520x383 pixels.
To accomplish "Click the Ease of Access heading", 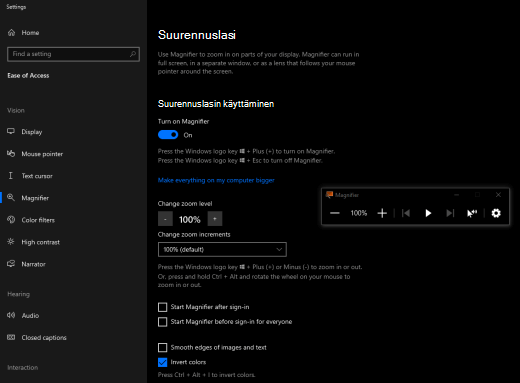I will click(x=28, y=76).
